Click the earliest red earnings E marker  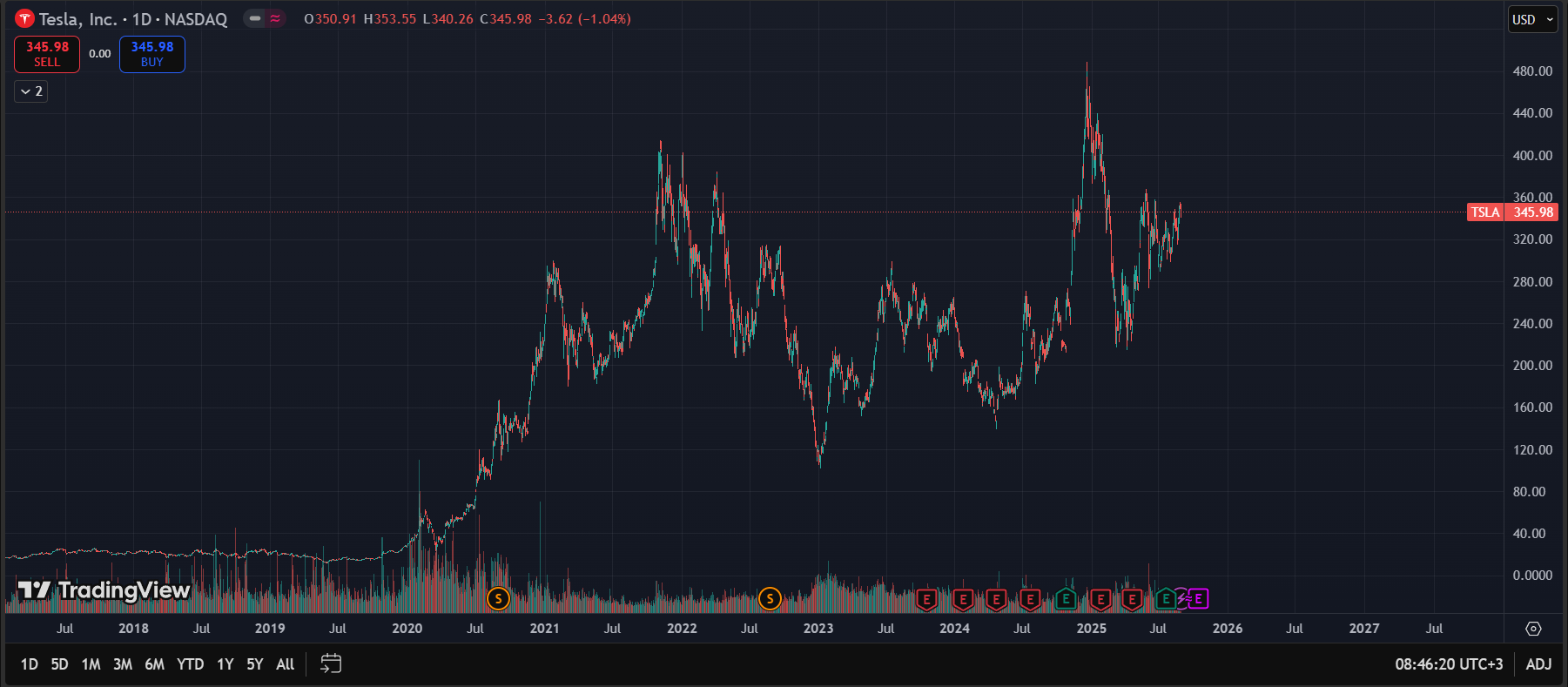tap(926, 599)
